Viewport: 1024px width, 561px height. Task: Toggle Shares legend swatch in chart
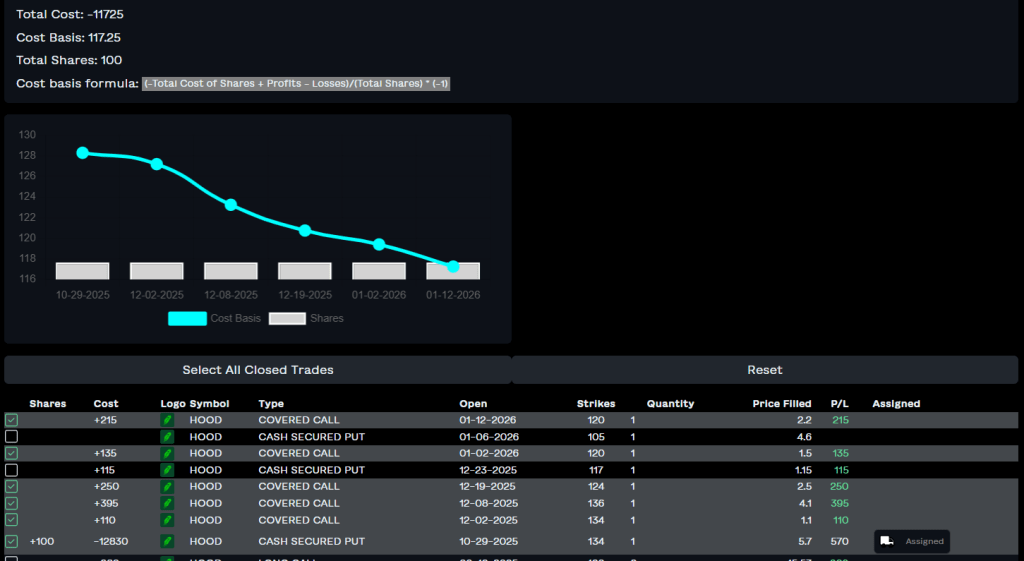point(287,319)
